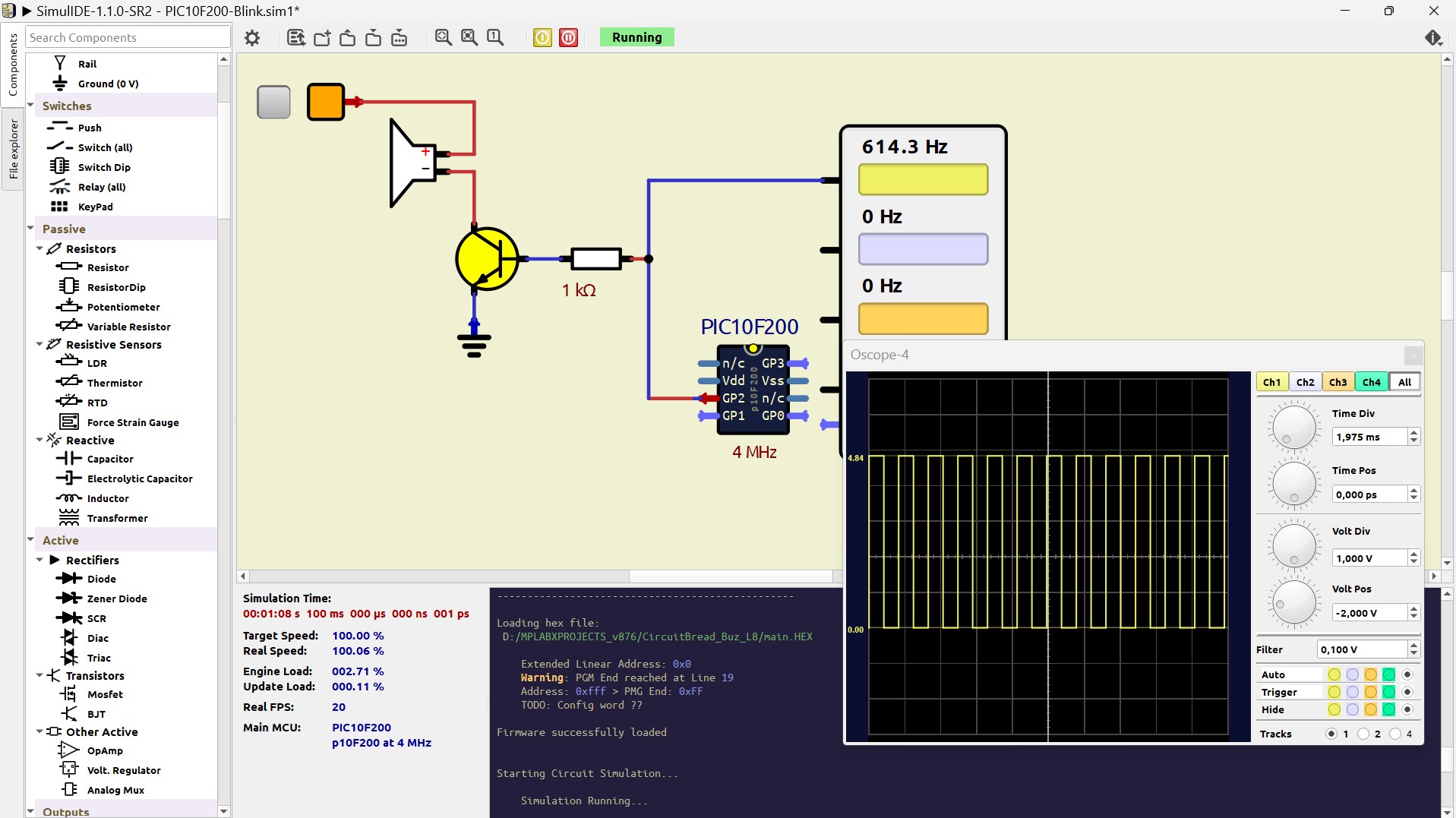Pause the simulation with red button

[x=569, y=37]
